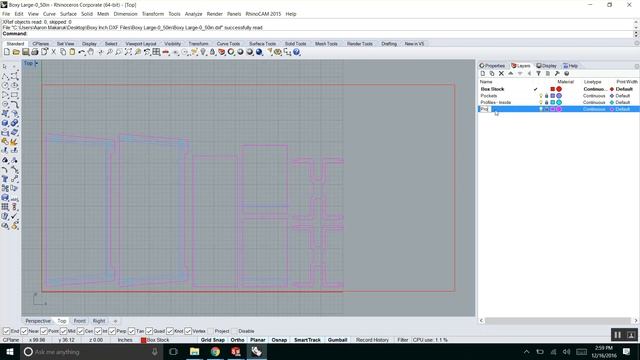The height and width of the screenshot is (360, 640).
Task: Toggle visibility bulb of Pockets layer
Action: pyautogui.click(x=541, y=96)
